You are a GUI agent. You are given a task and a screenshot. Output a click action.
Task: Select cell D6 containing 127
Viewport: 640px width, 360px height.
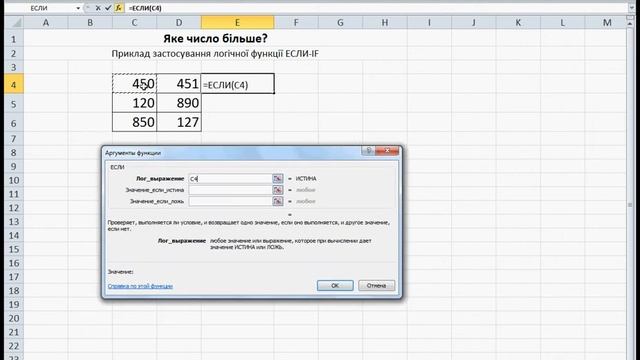point(179,122)
